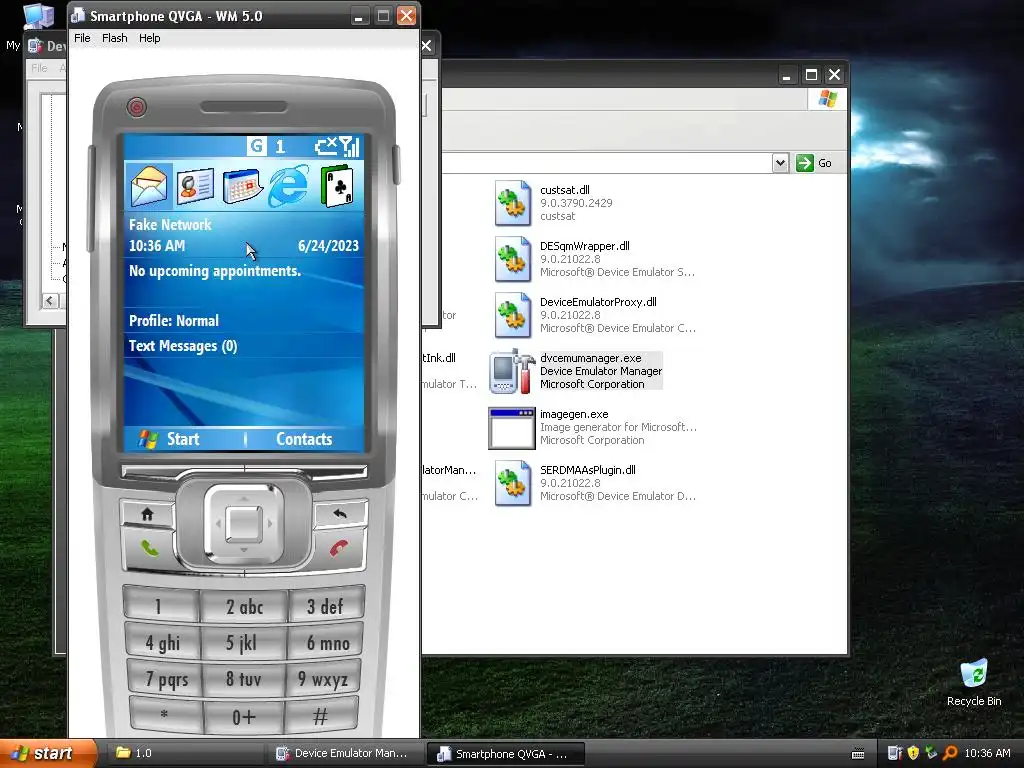Tap the red End call key
Viewport: 1024px width, 768px height.
coord(339,548)
